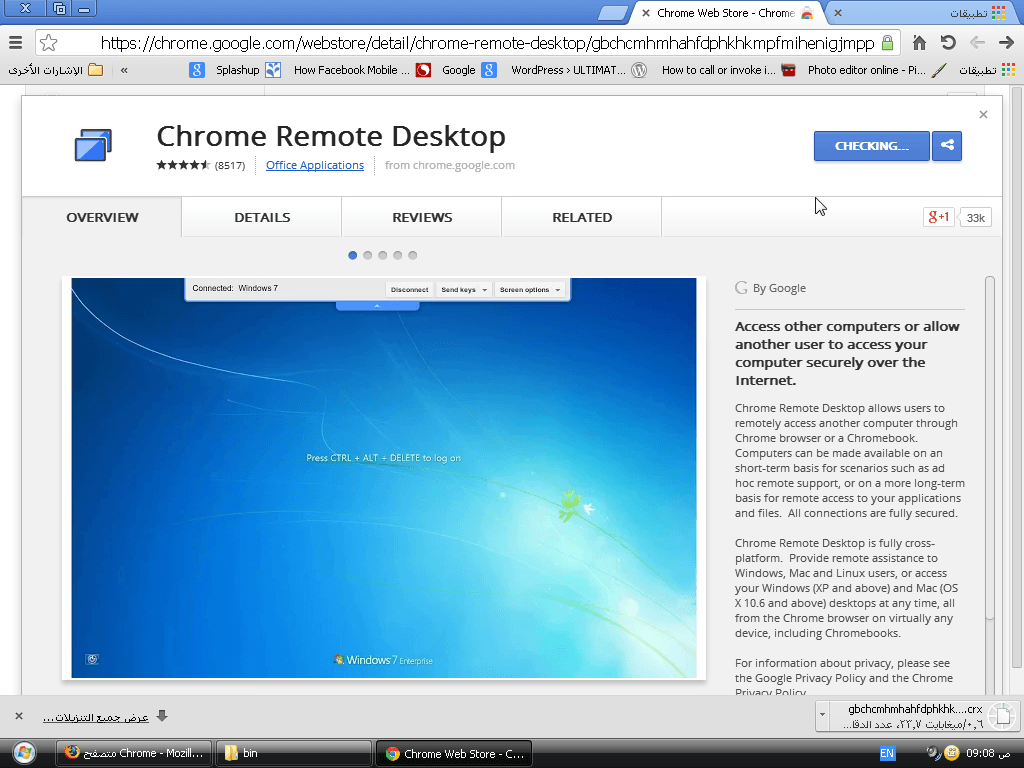The width and height of the screenshot is (1024, 768).
Task: Switch to the OVERVIEW tab
Action: coord(102,217)
